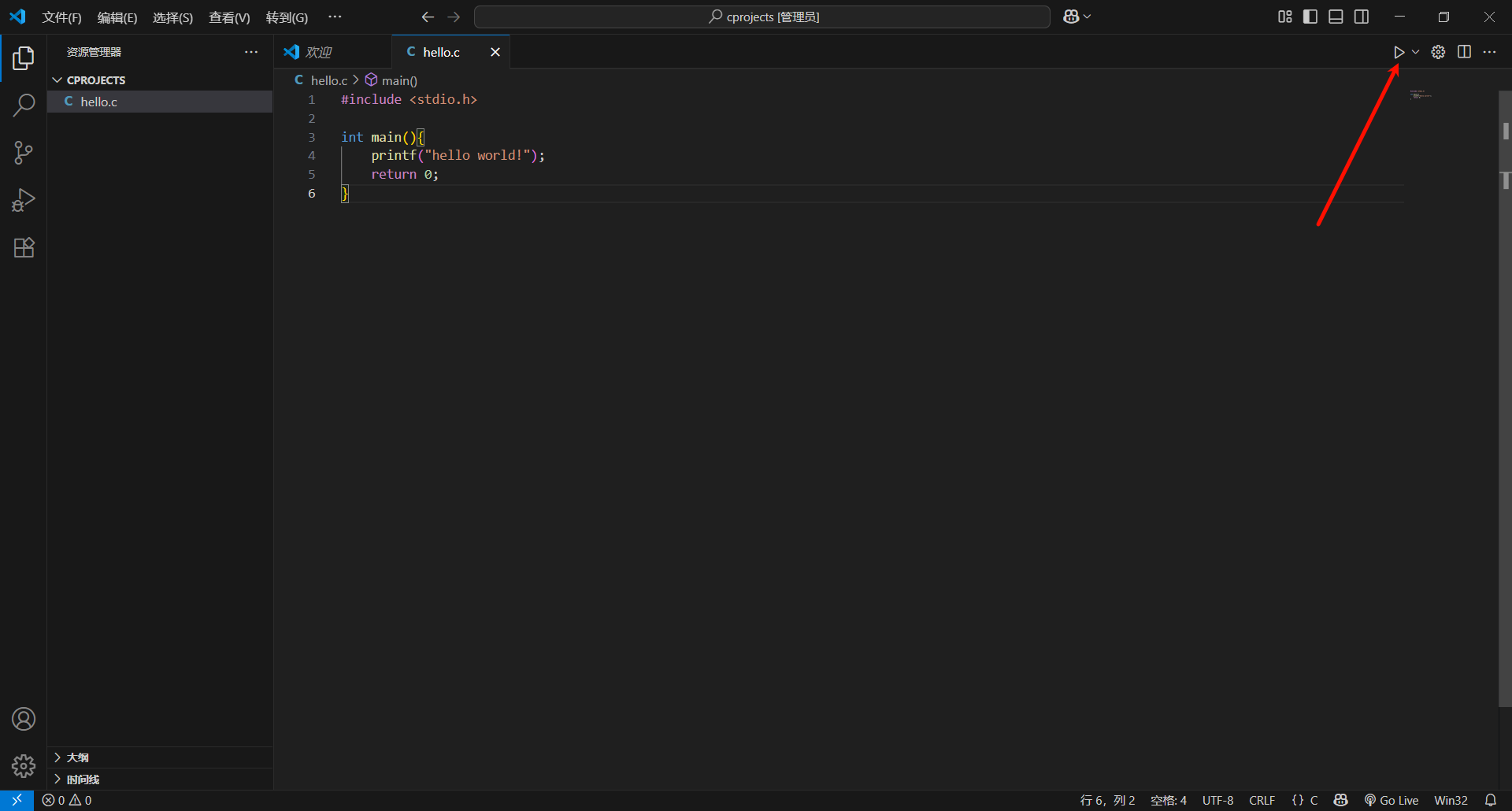Viewport: 1512px width, 811px height.
Task: Open Run and Debug view
Action: point(24,200)
